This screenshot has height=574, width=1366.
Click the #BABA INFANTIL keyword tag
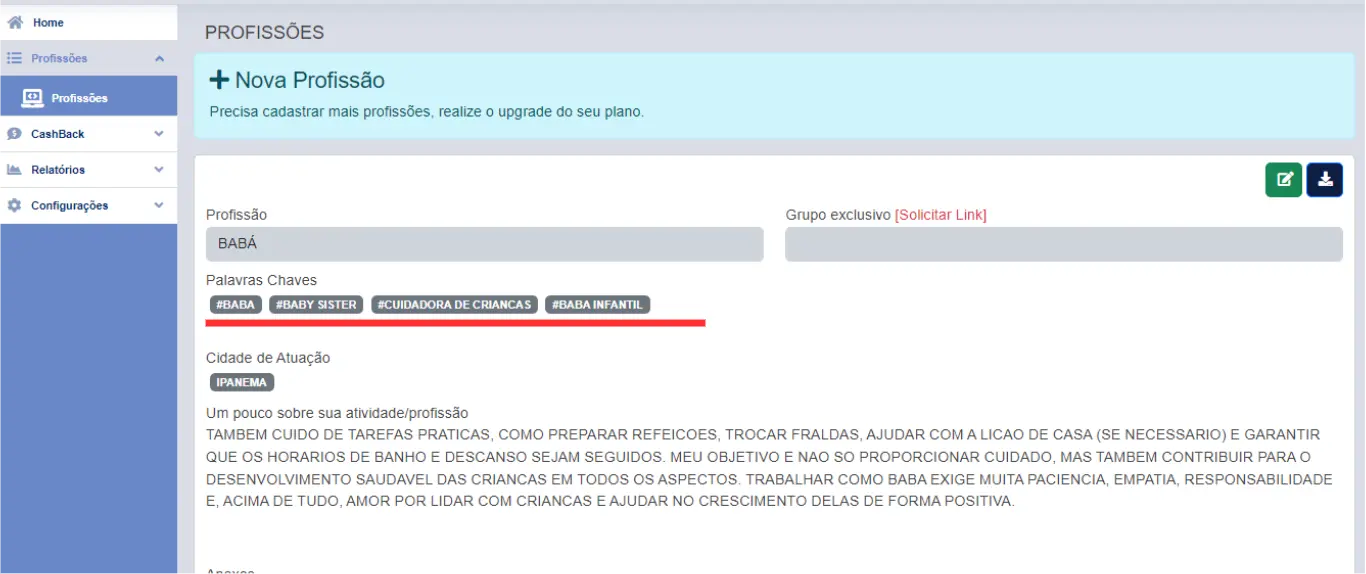pos(598,305)
